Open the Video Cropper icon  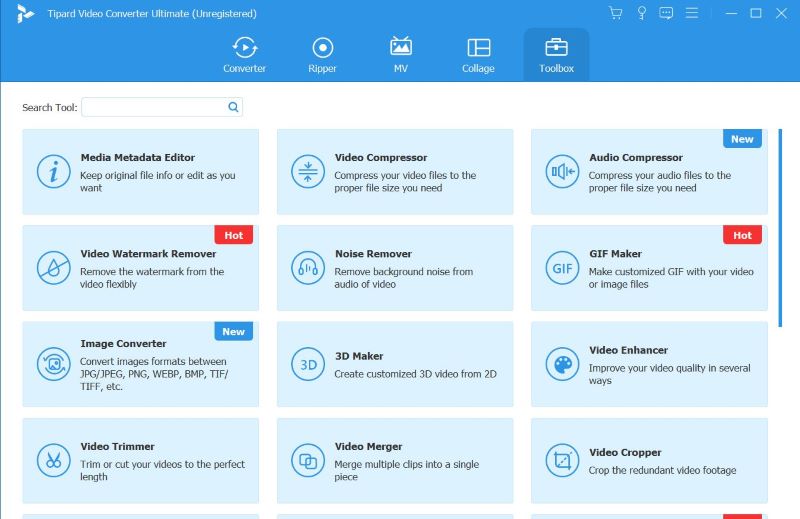pos(562,460)
